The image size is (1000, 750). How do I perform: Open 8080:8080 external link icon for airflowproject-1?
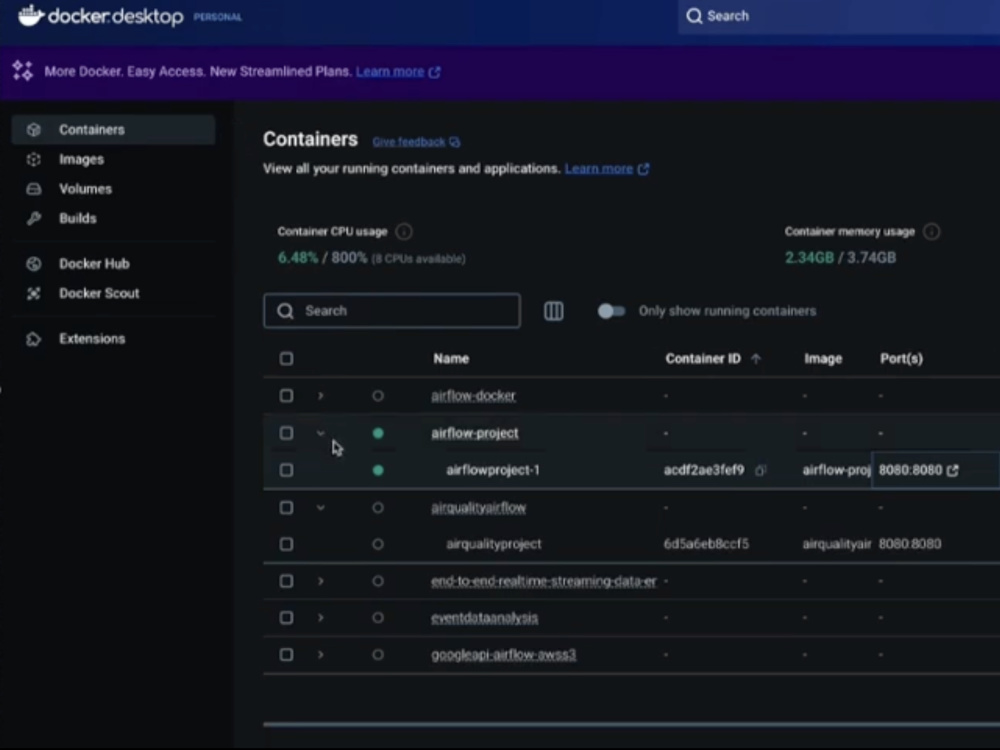tap(953, 470)
